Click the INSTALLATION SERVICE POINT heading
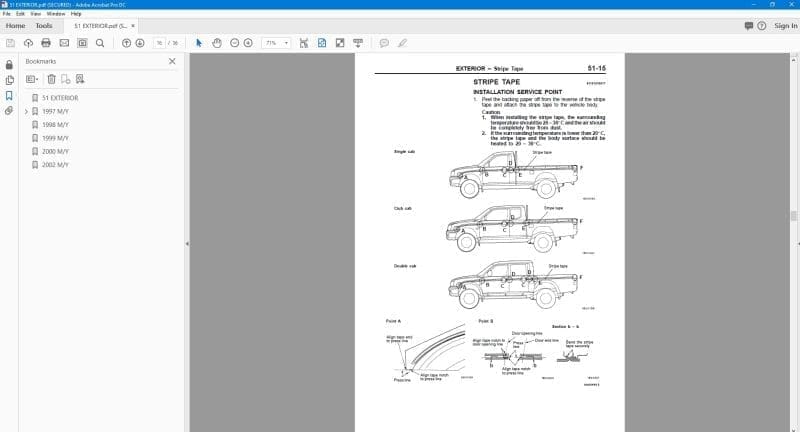800x432 pixels. [x=517, y=92]
